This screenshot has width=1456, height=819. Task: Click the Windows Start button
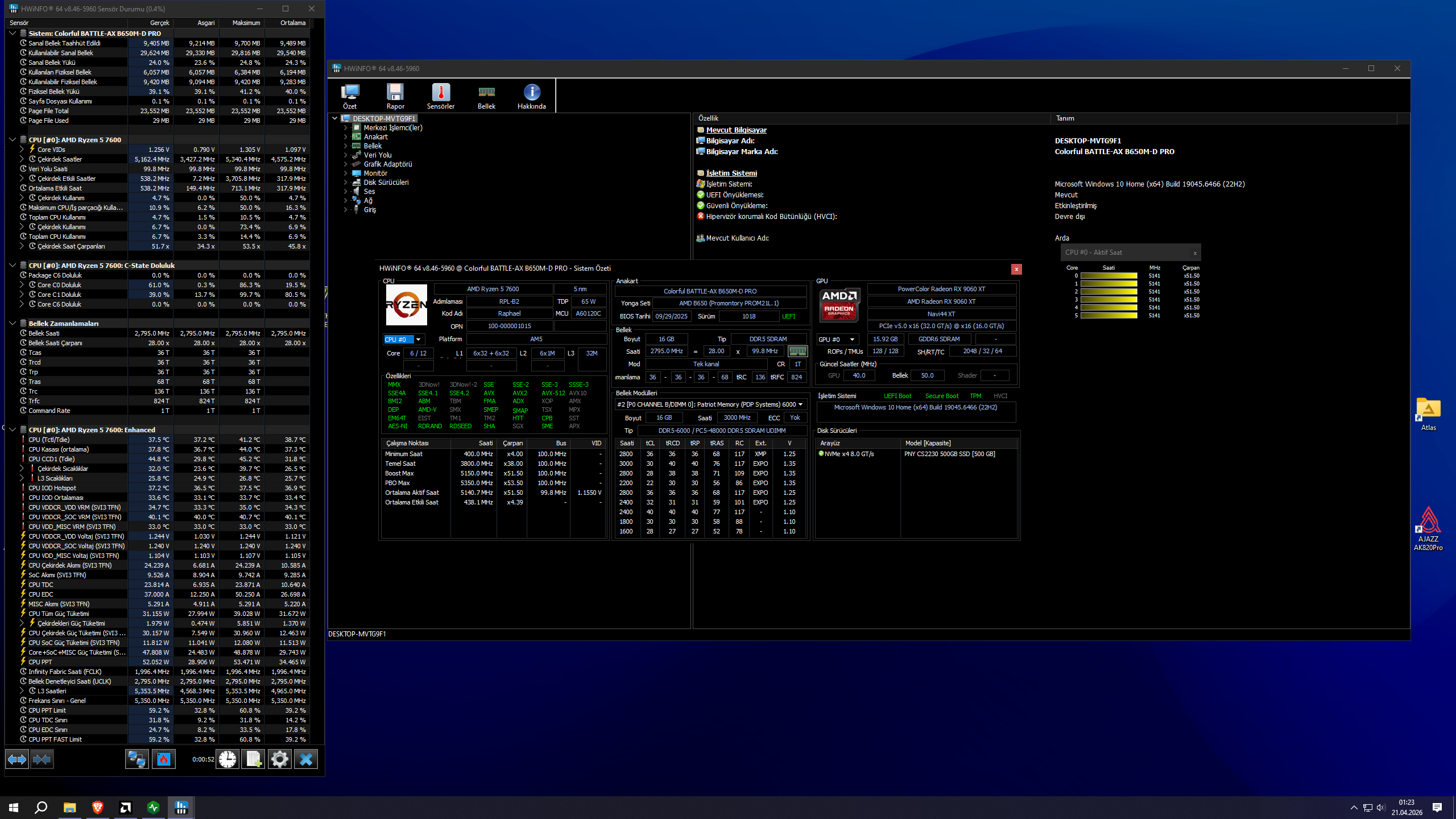[14, 807]
